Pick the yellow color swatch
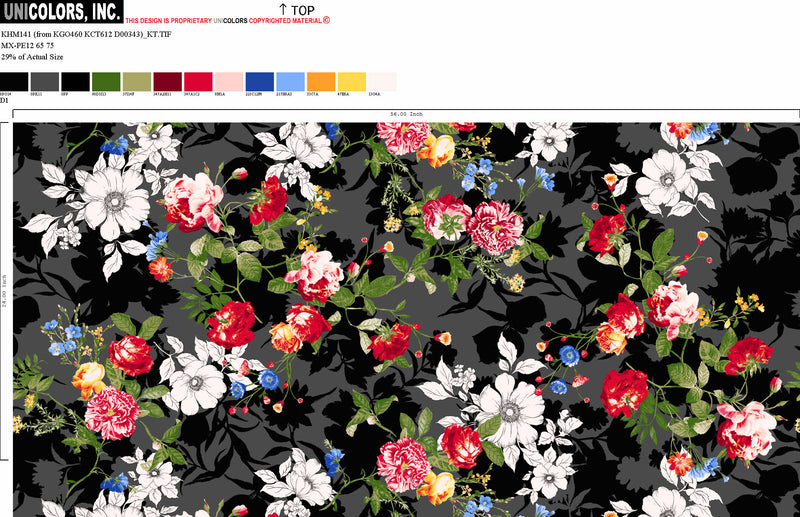 (x=352, y=82)
